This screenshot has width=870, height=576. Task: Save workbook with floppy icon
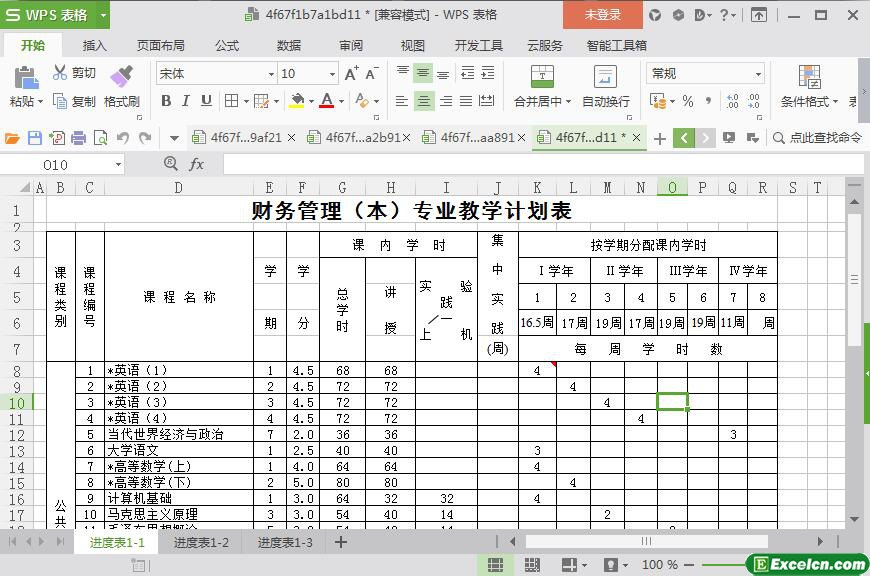(34, 138)
